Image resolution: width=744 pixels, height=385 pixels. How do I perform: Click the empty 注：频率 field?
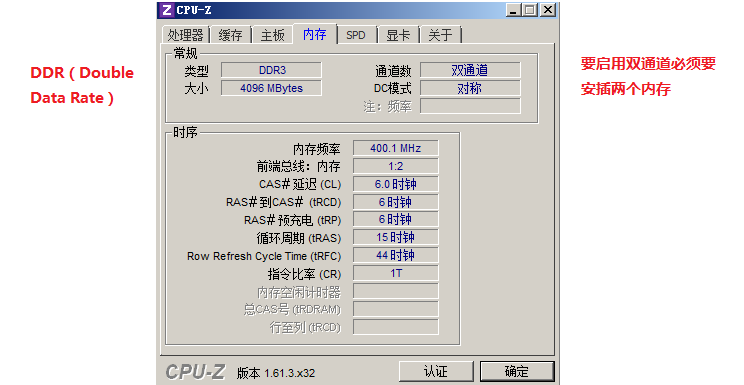(x=470, y=106)
